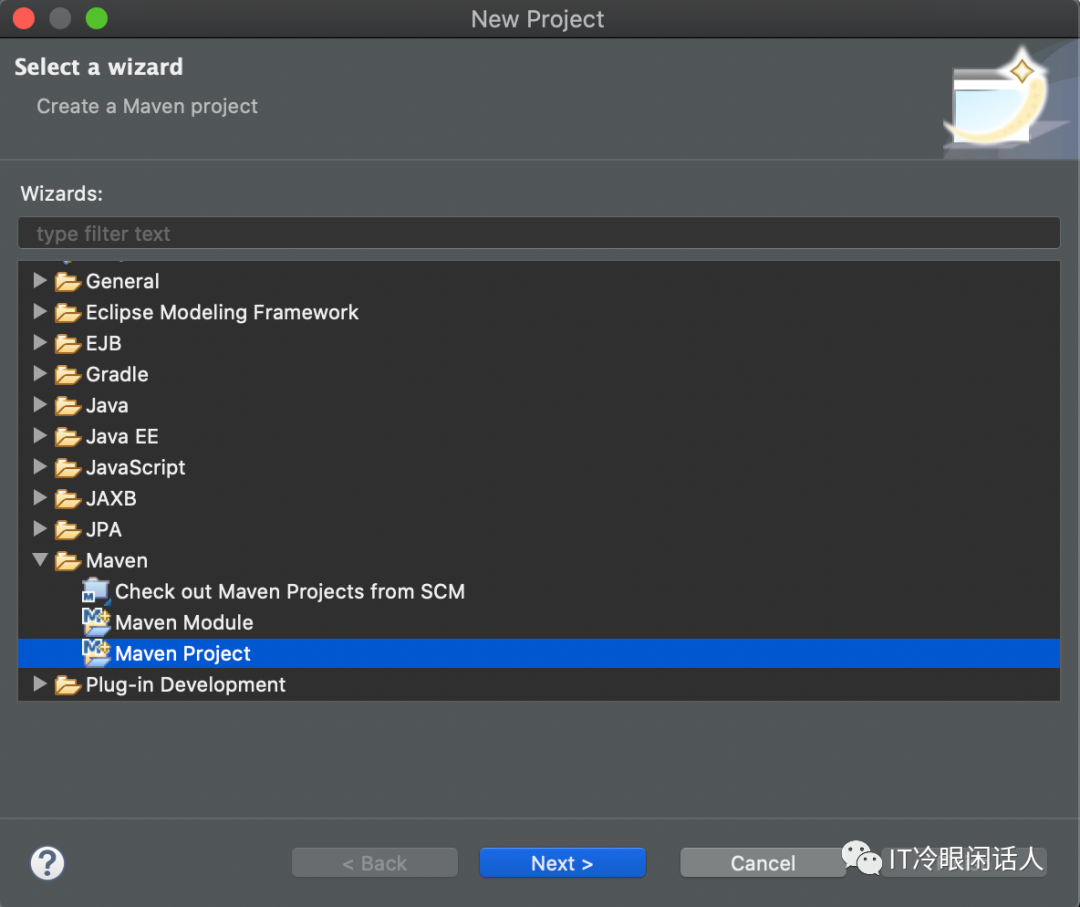The height and width of the screenshot is (907, 1080).
Task: Close the New Project dialog with red button
Action: 24,19
